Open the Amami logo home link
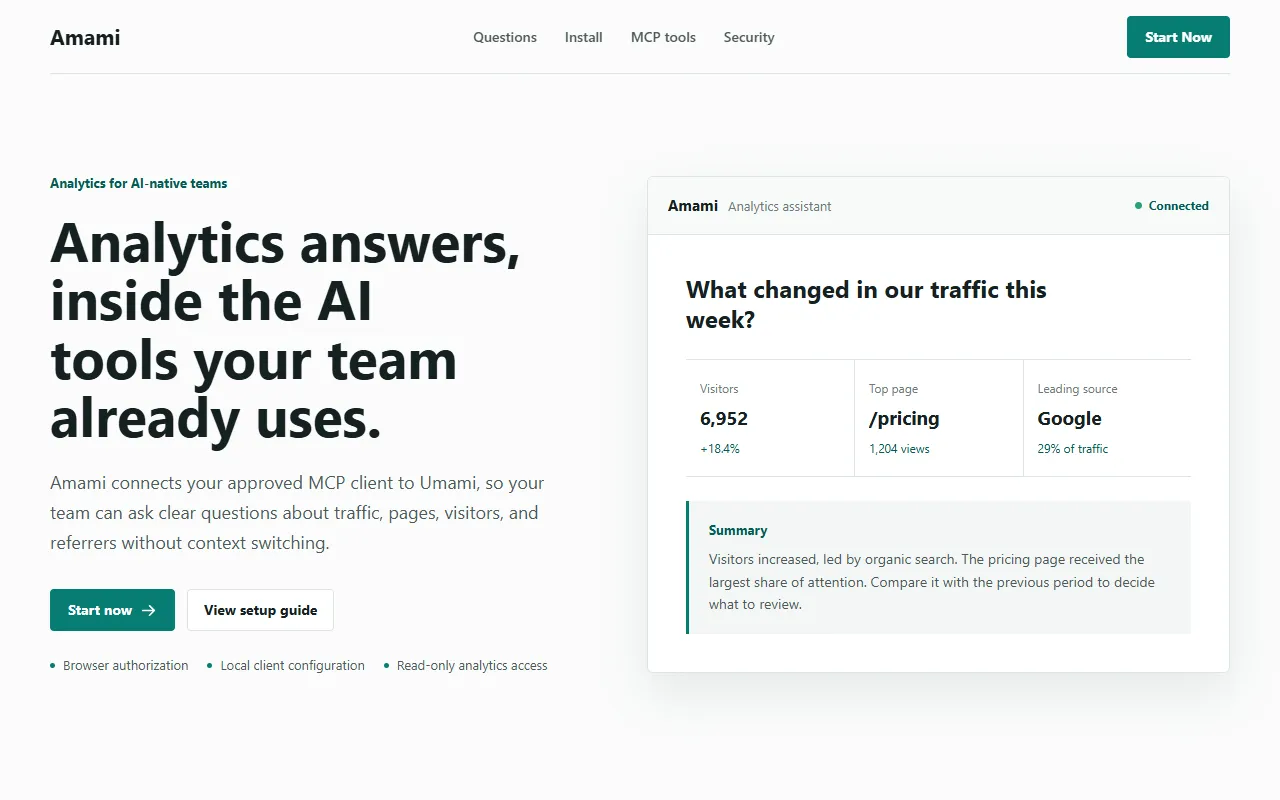1280x800 pixels. click(85, 38)
